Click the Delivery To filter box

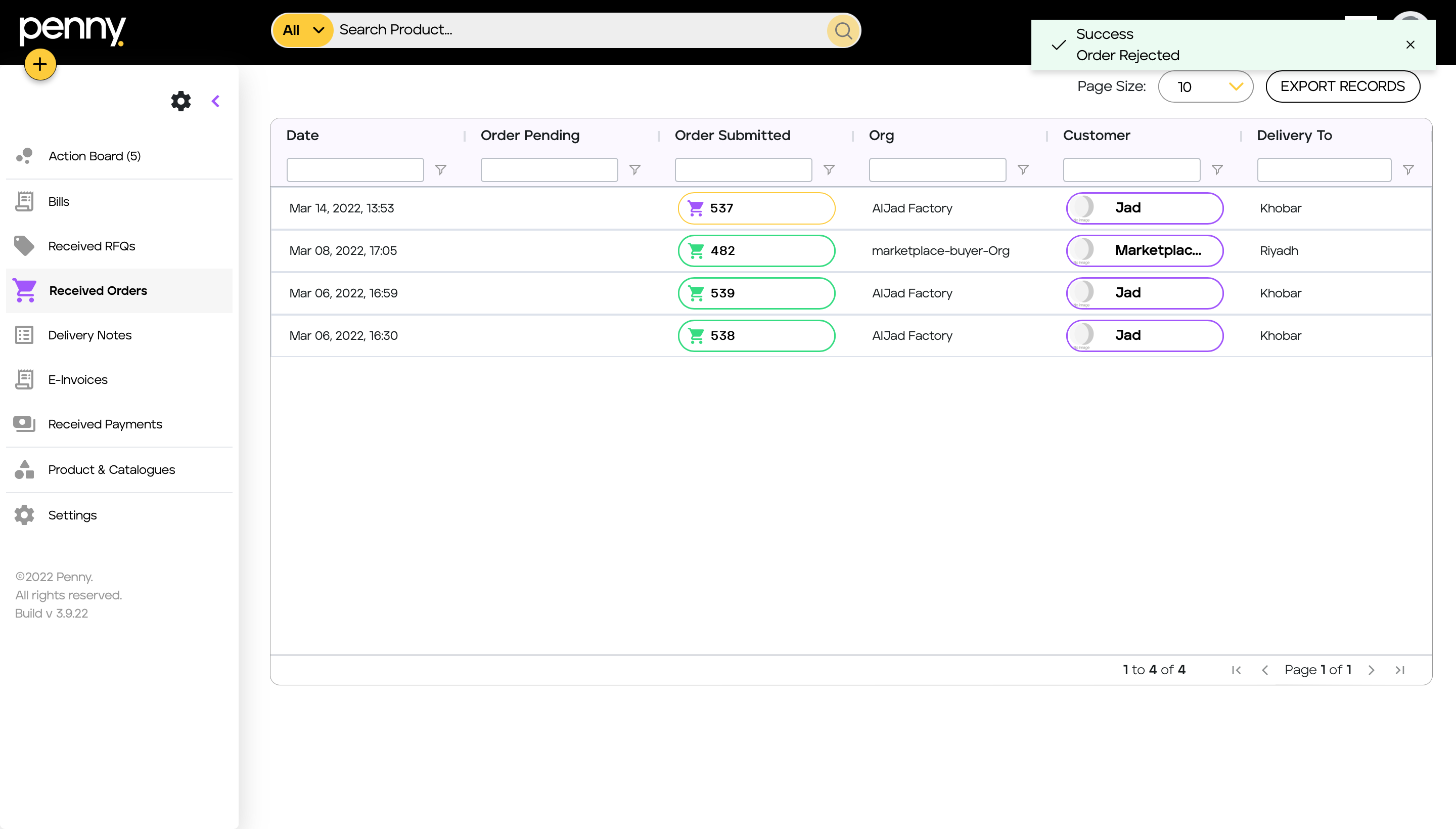coord(1324,169)
